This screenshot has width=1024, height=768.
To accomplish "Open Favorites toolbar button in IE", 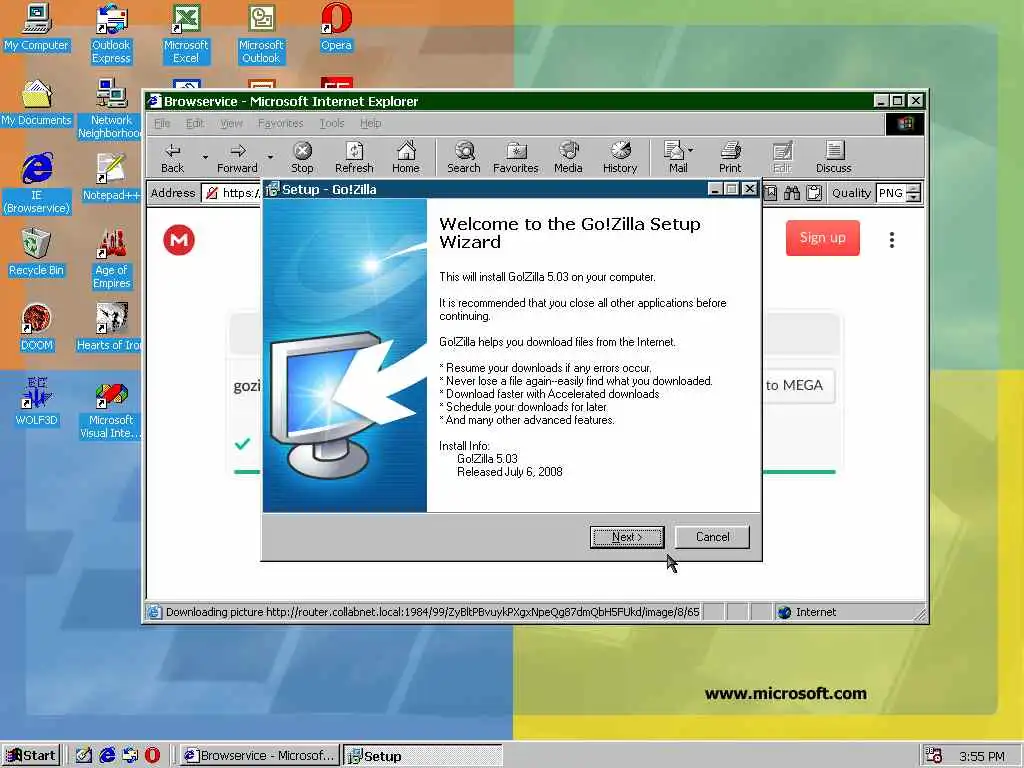I will (x=515, y=158).
